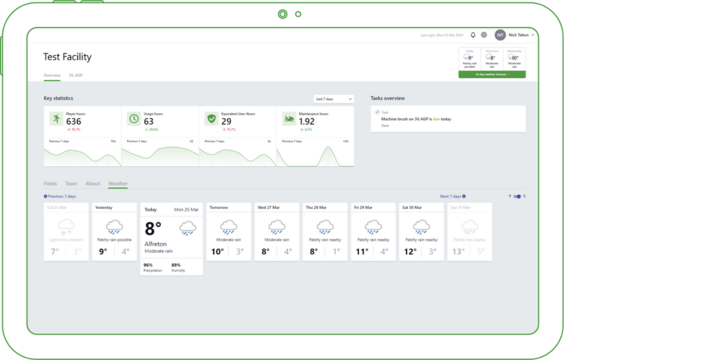Tick the Task checkbox in Tasks overview
The width and height of the screenshot is (720, 360).
pos(377,112)
